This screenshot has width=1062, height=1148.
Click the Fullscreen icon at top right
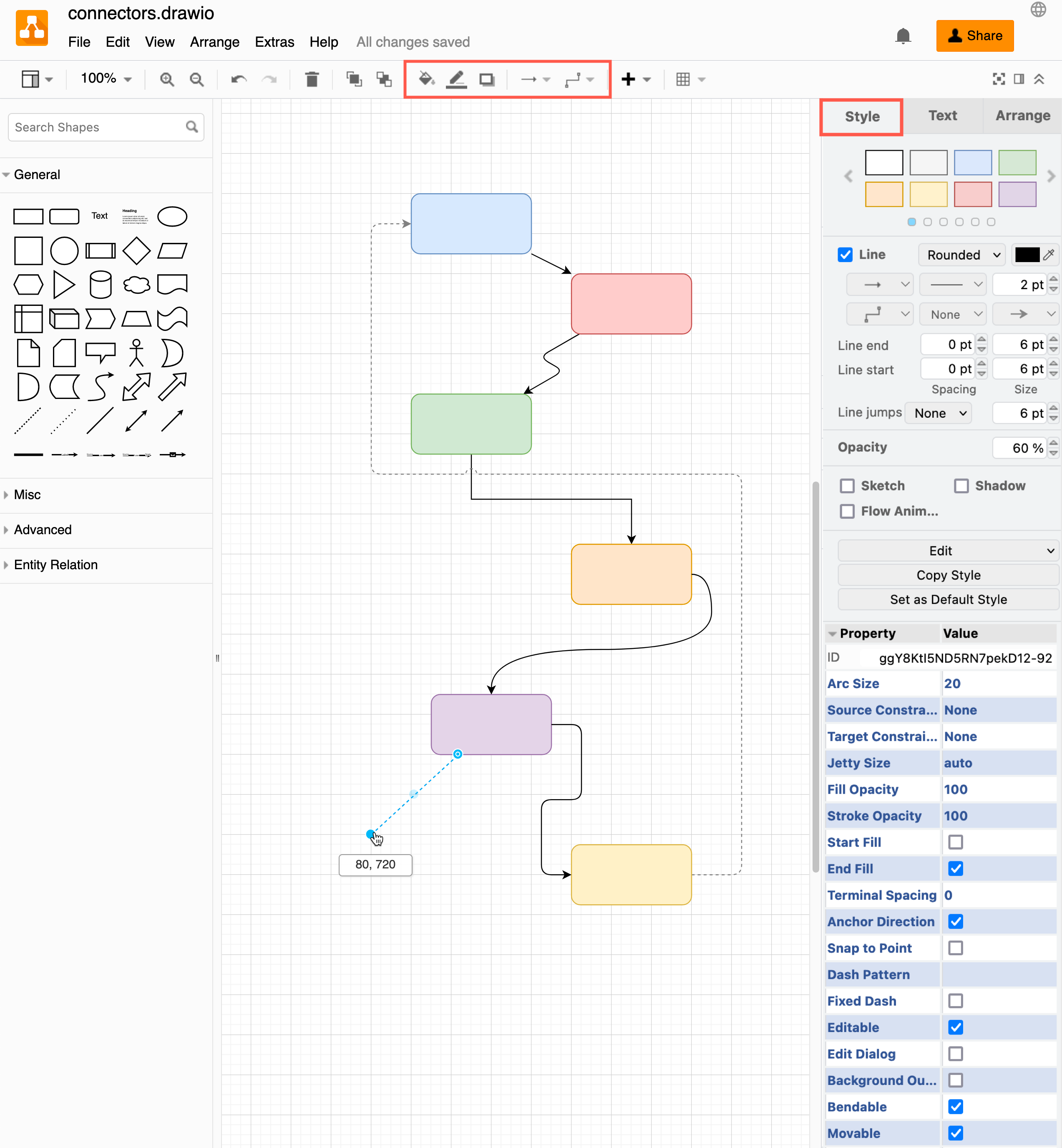998,79
